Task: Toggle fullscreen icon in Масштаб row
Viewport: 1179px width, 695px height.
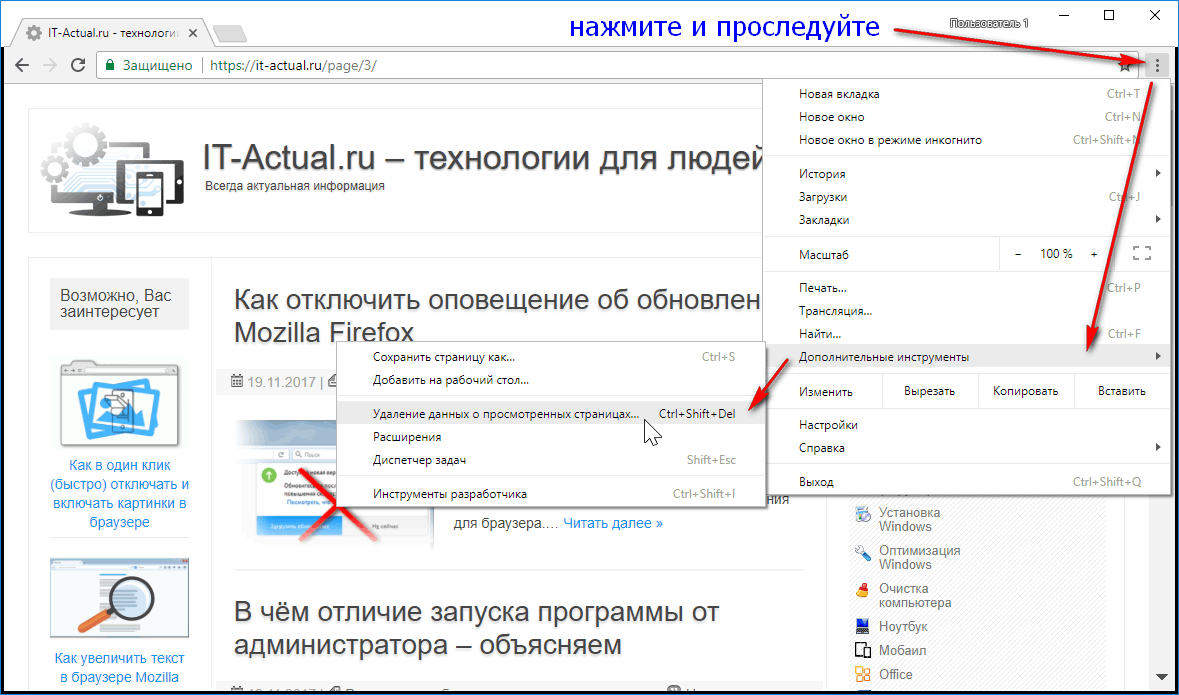Action: [x=1141, y=254]
